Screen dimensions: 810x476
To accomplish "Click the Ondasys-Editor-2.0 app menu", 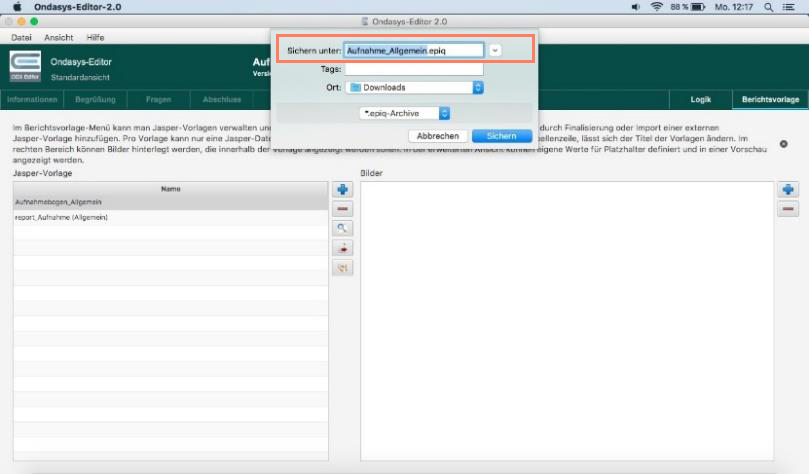I will [x=77, y=7].
